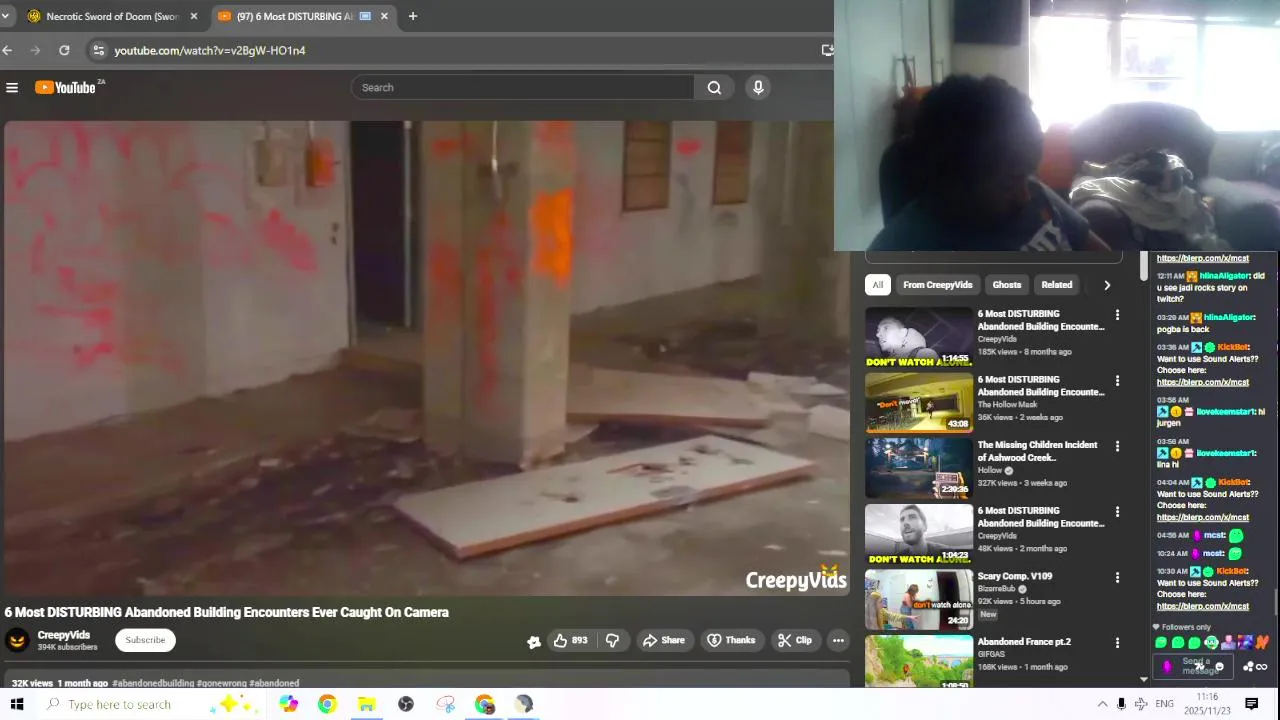Open CreepyVids channel avatar

click(17, 640)
